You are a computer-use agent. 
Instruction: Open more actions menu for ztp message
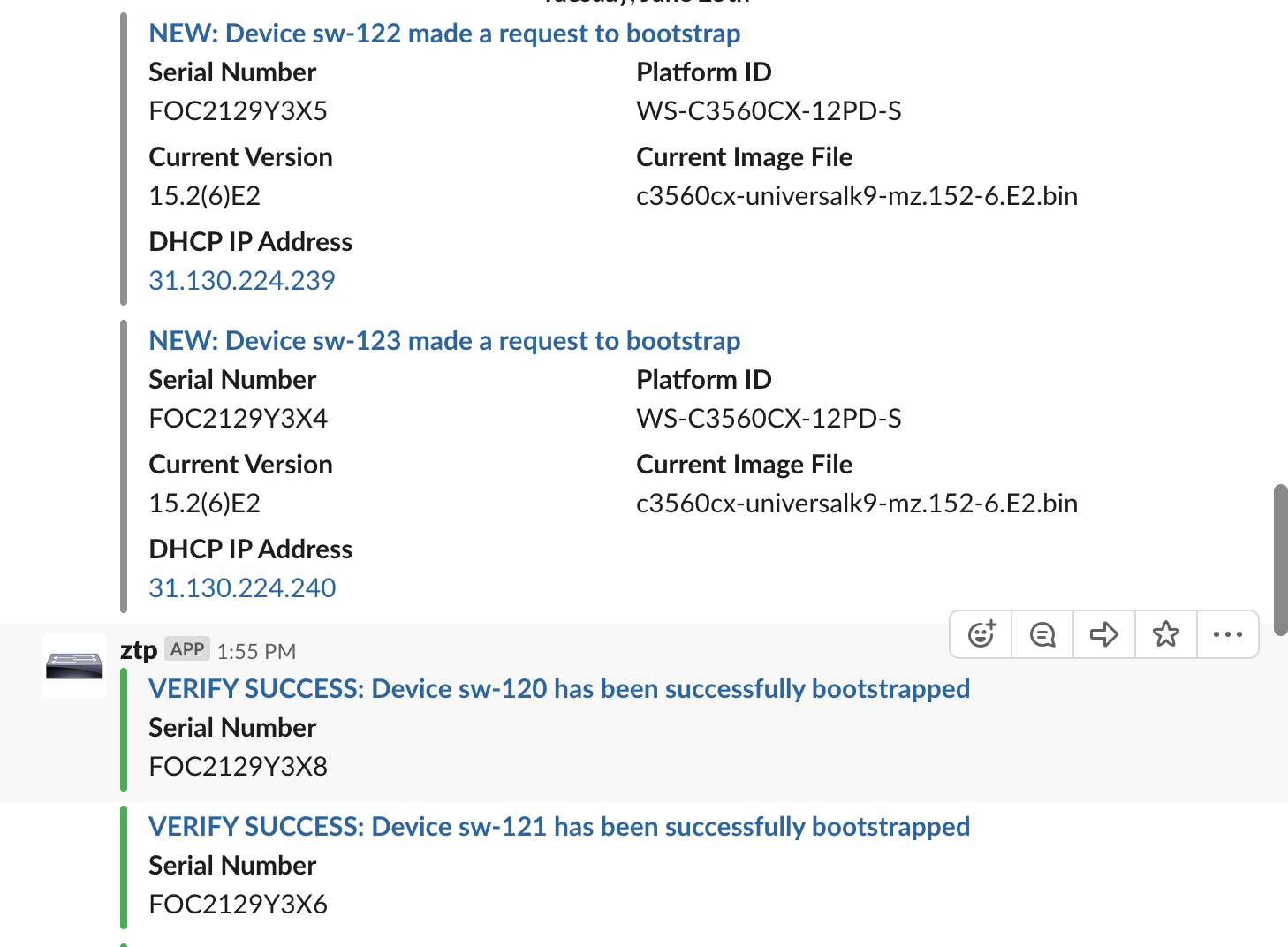click(1228, 634)
